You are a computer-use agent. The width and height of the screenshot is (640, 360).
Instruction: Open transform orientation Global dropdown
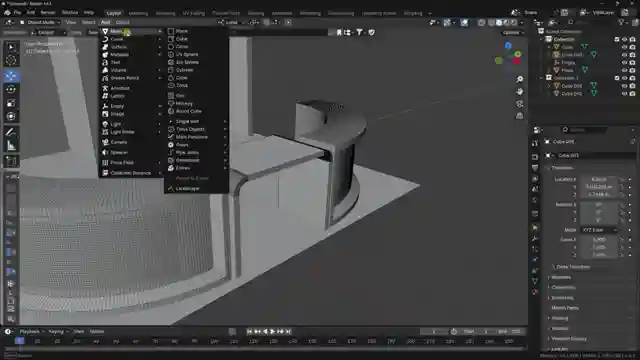click(x=232, y=22)
